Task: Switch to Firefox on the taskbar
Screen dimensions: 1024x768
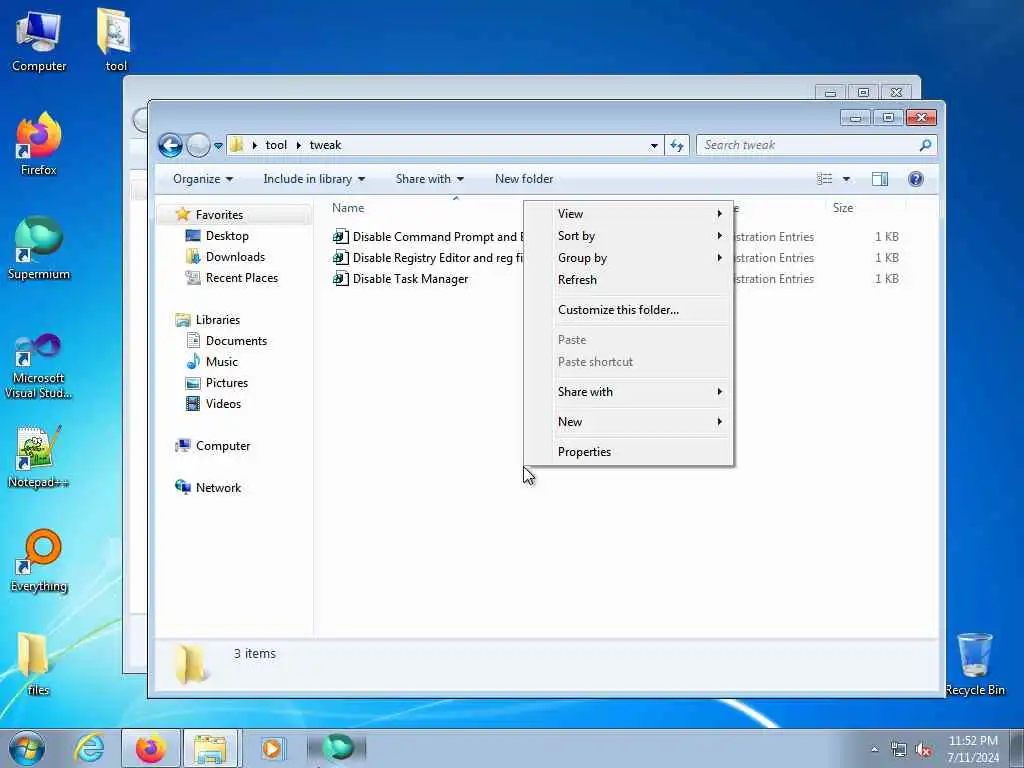Action: click(x=150, y=748)
